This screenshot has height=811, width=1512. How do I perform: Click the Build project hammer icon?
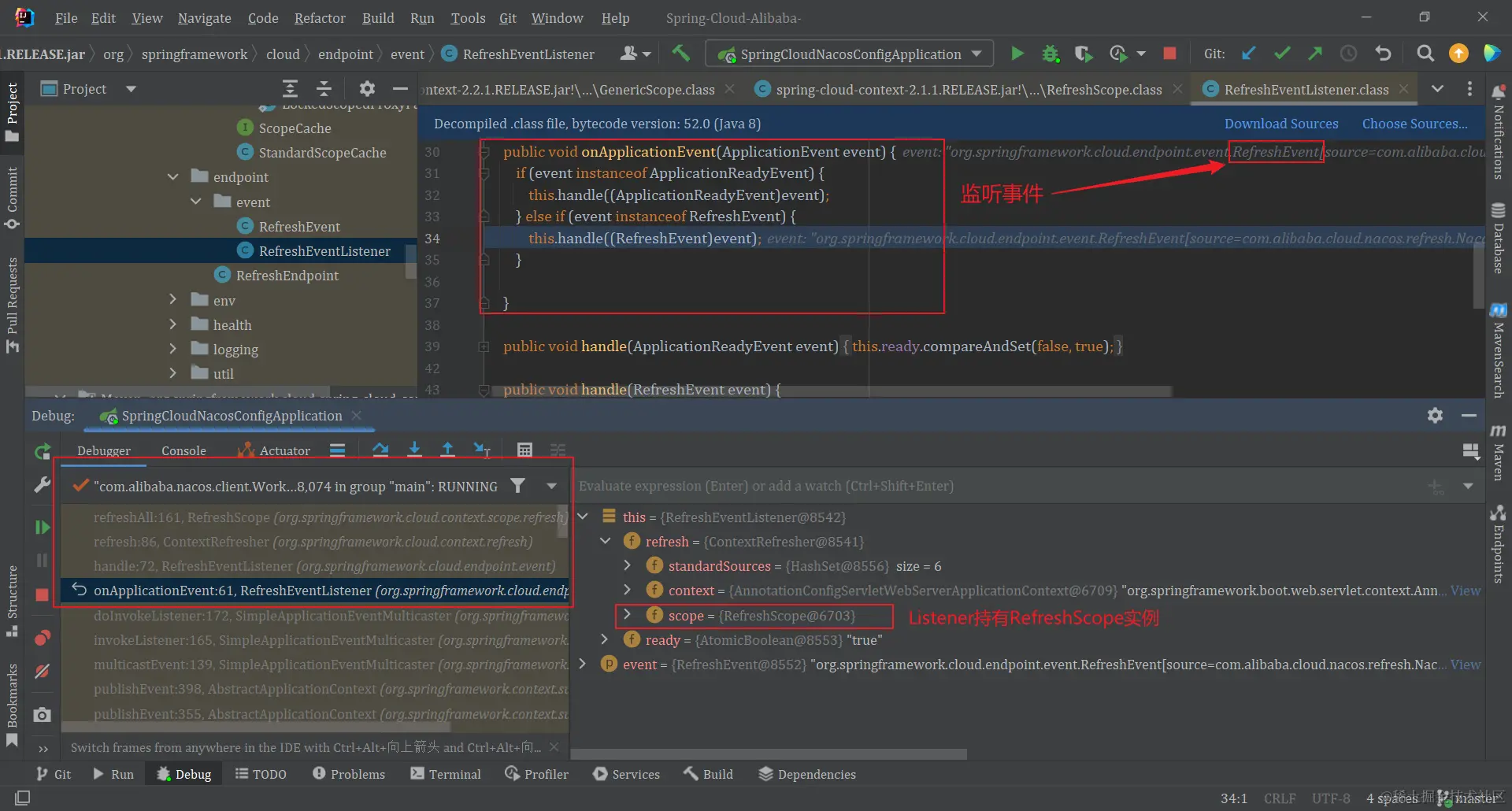[680, 54]
